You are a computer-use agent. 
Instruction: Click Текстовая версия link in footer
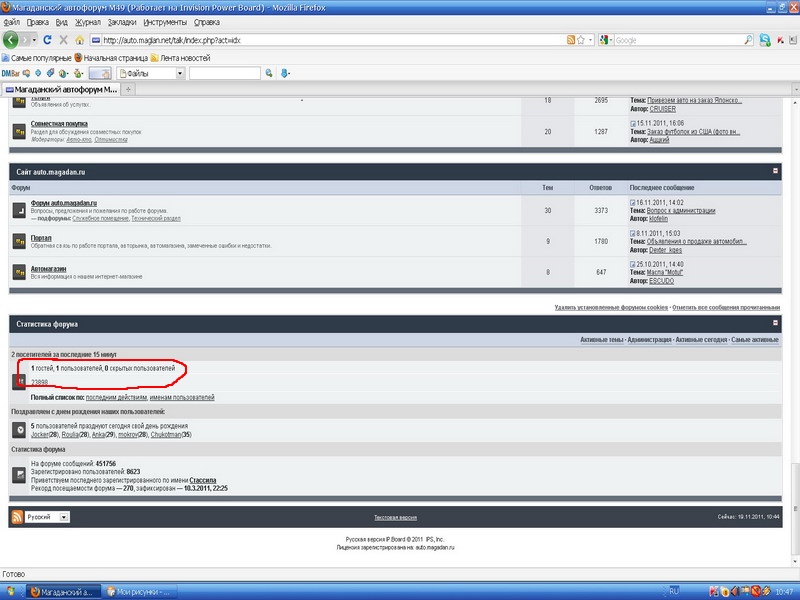point(395,518)
